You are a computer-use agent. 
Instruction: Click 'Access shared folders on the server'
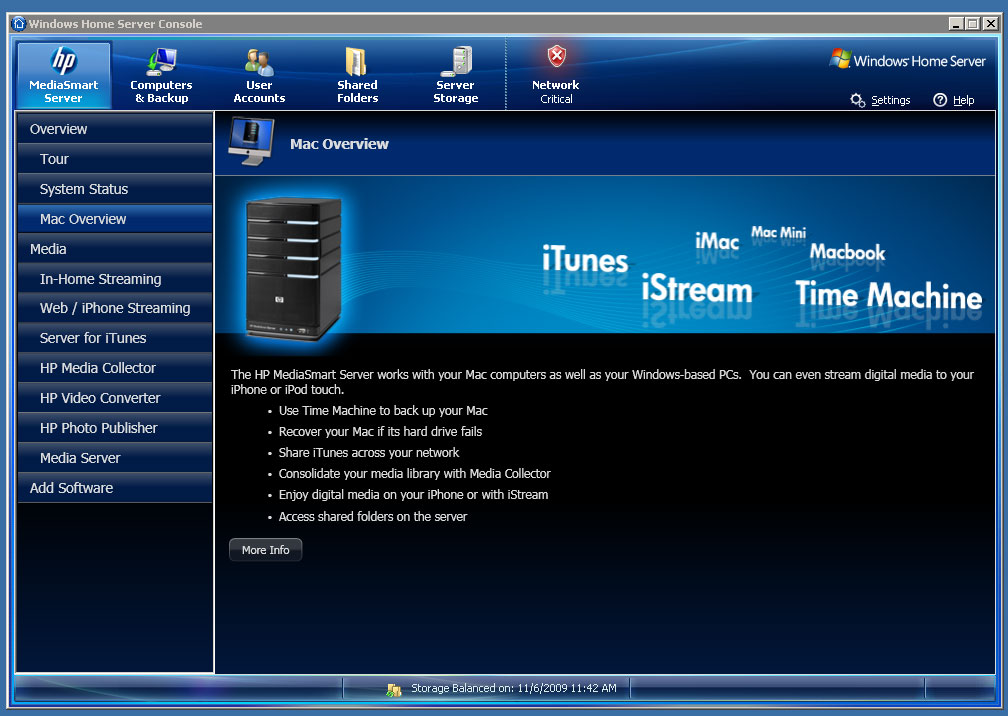tap(373, 517)
